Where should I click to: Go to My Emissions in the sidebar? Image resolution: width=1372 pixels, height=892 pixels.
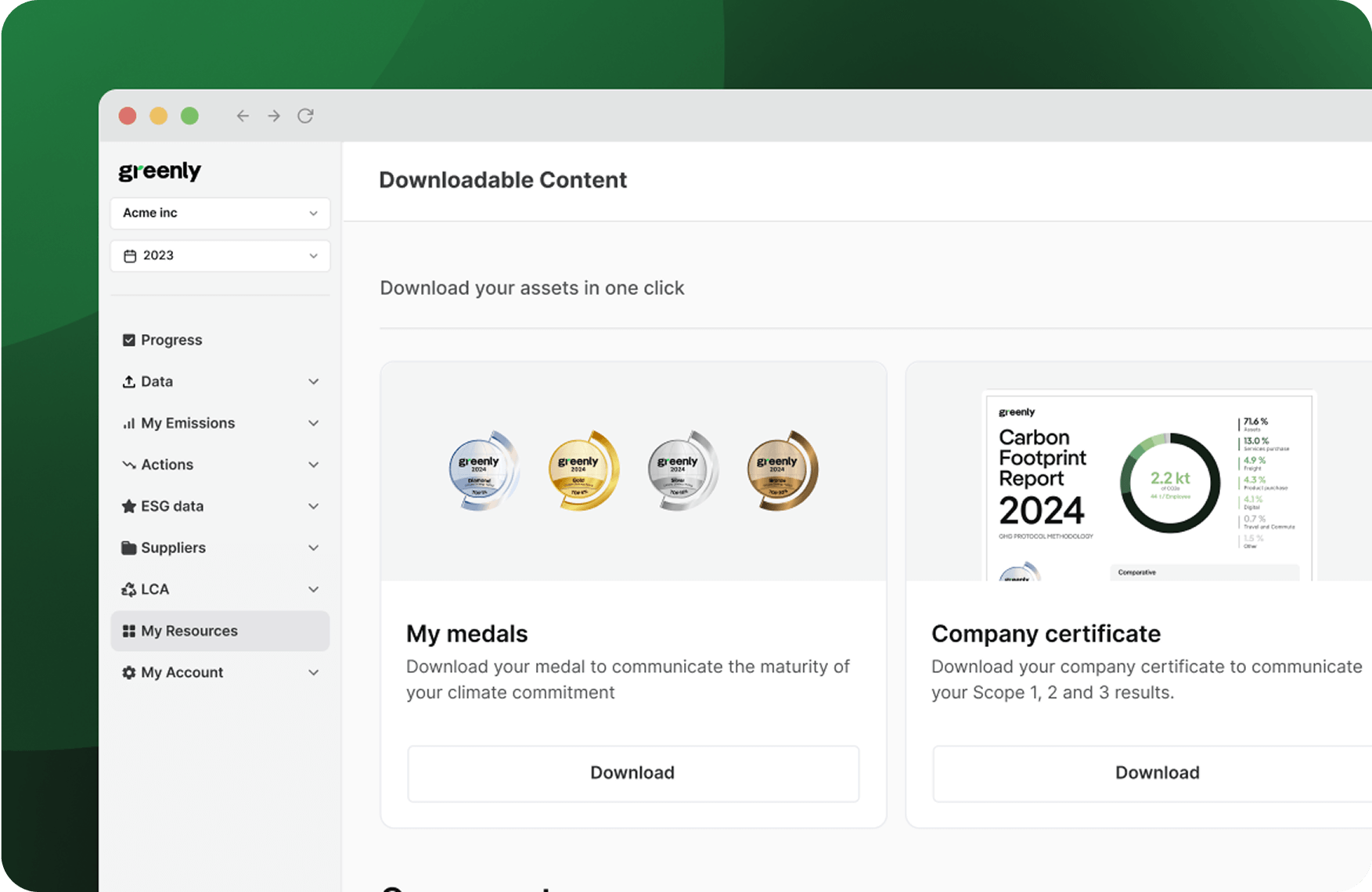click(220, 423)
